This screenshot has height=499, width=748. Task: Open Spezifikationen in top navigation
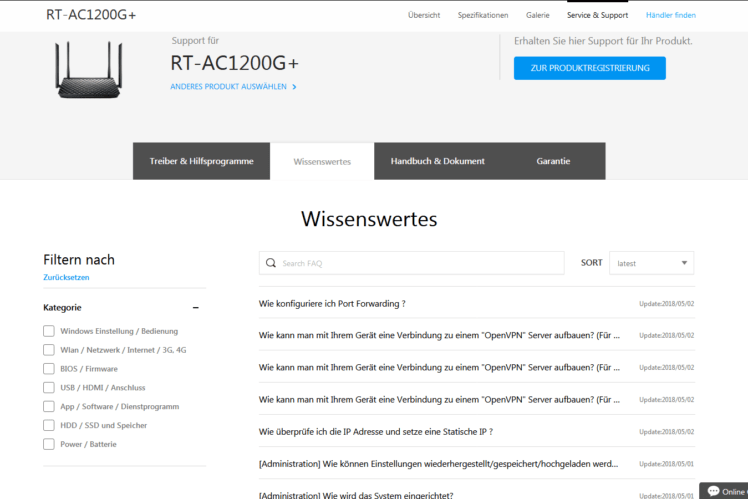tap(483, 15)
